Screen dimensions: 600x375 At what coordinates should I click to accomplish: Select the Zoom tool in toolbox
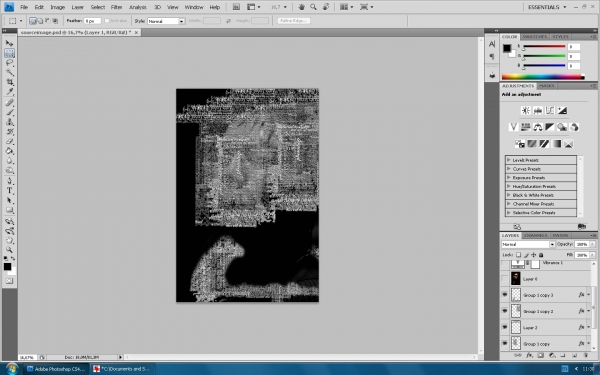click(x=10, y=250)
